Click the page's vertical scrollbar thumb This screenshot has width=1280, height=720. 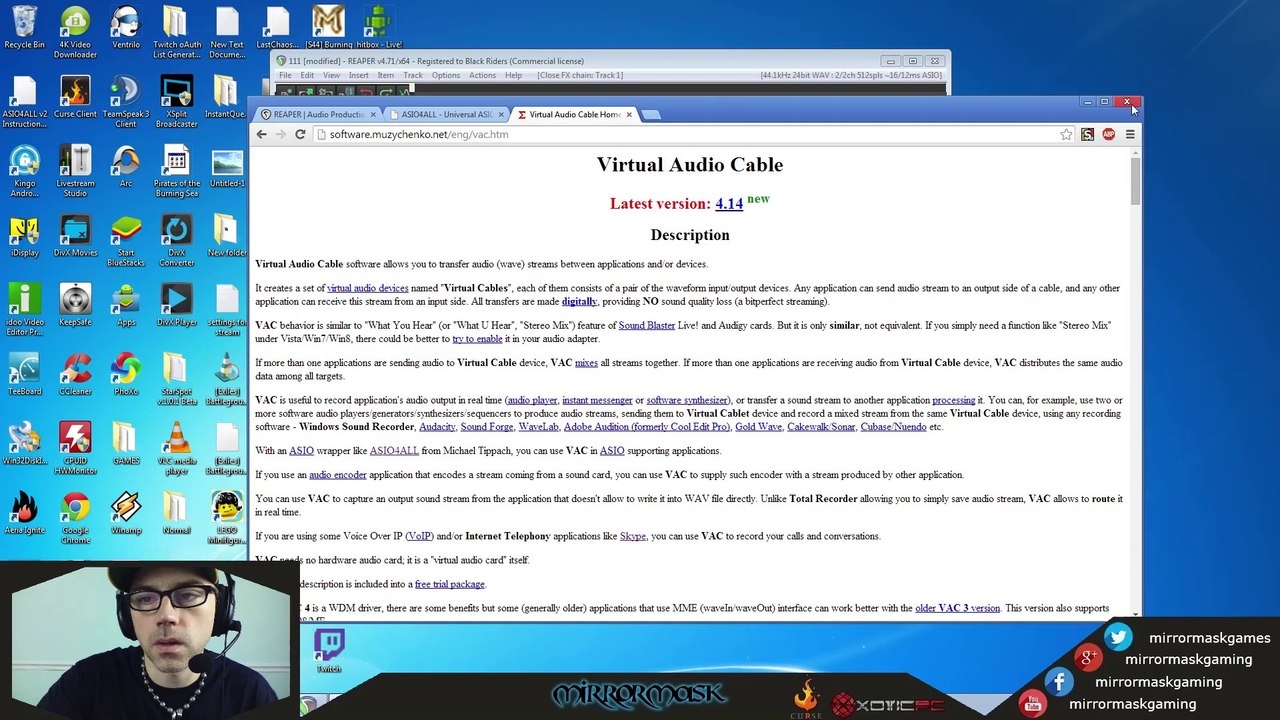click(x=1135, y=180)
